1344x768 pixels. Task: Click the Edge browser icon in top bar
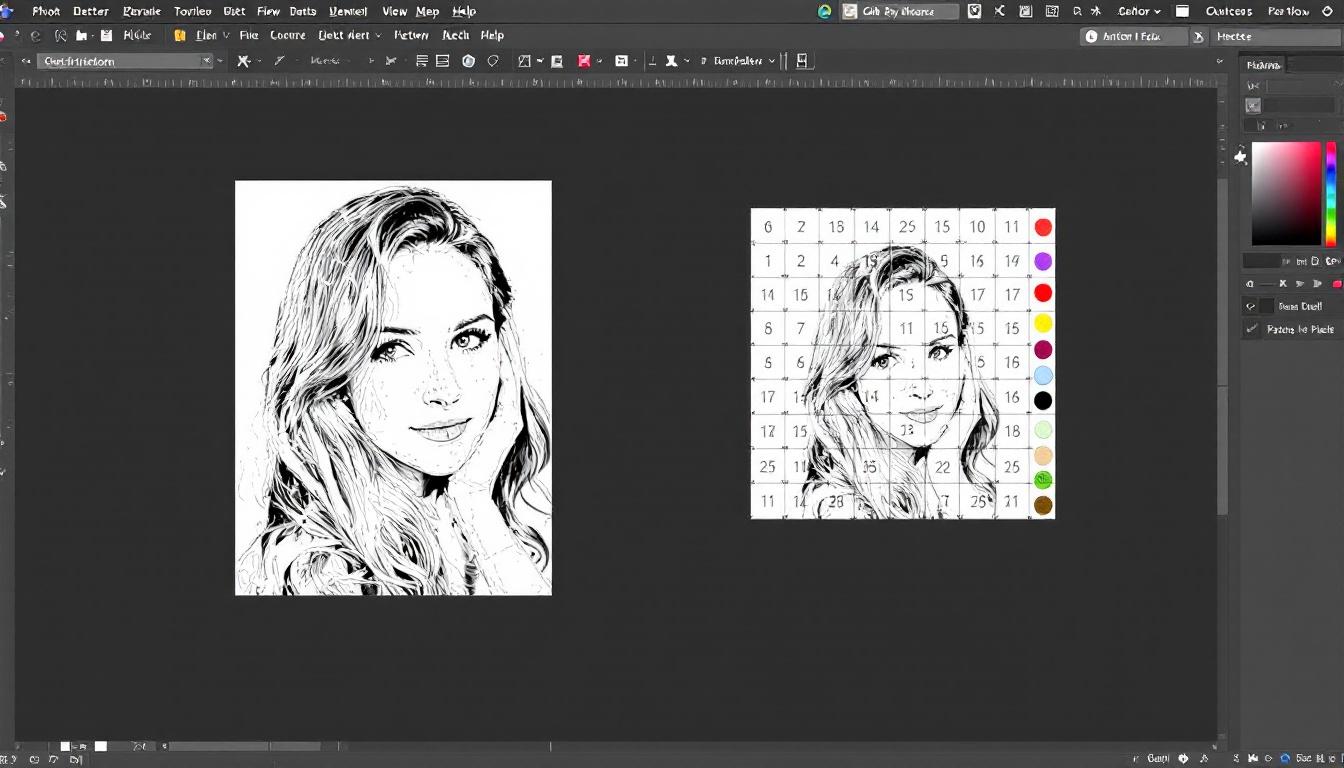pos(825,11)
